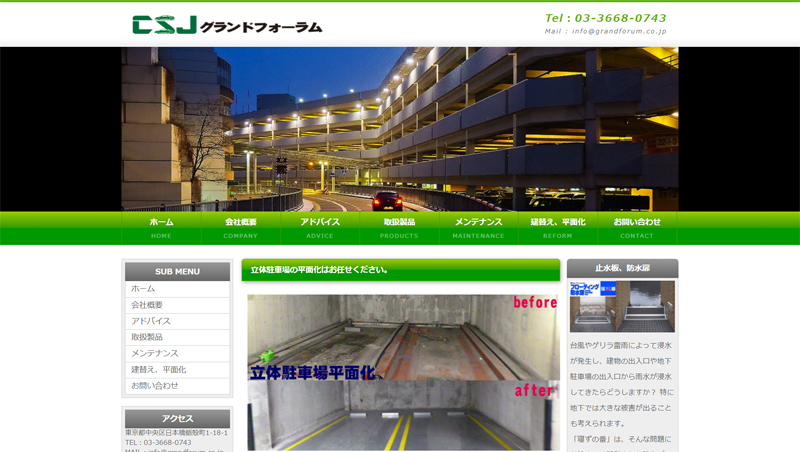Click the 立体駐車場の平面化はお任せください heading bar

(x=401, y=270)
